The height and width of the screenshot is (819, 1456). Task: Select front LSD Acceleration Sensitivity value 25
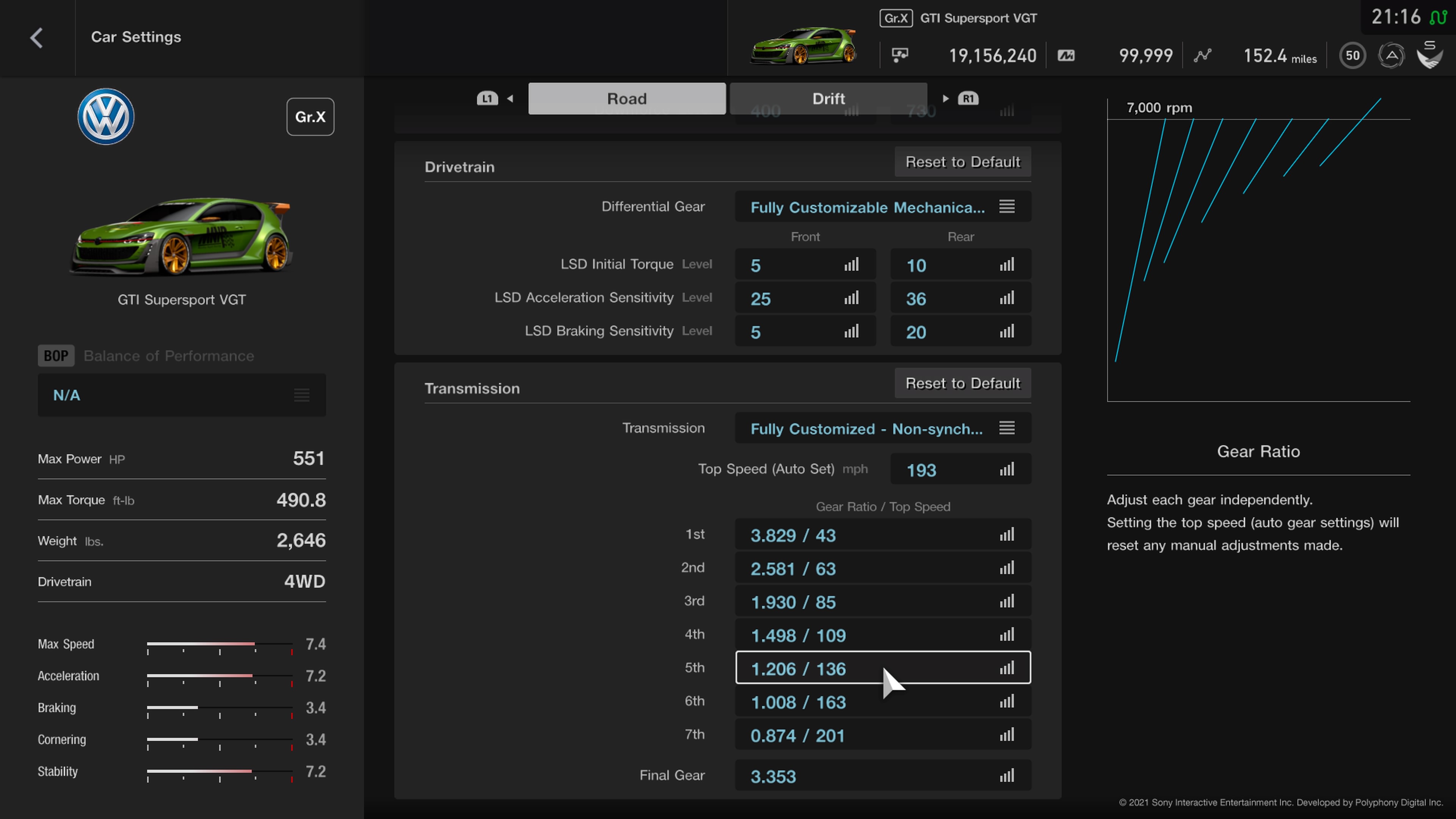click(805, 298)
